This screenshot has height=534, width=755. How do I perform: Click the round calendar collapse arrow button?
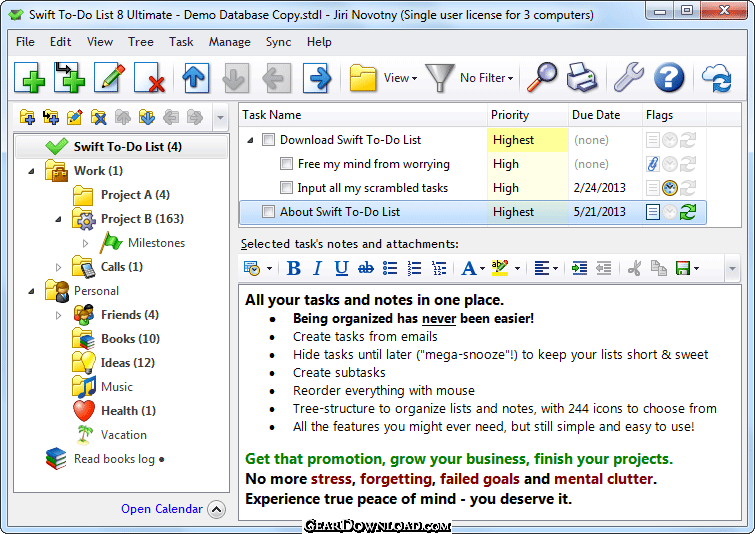(x=217, y=509)
